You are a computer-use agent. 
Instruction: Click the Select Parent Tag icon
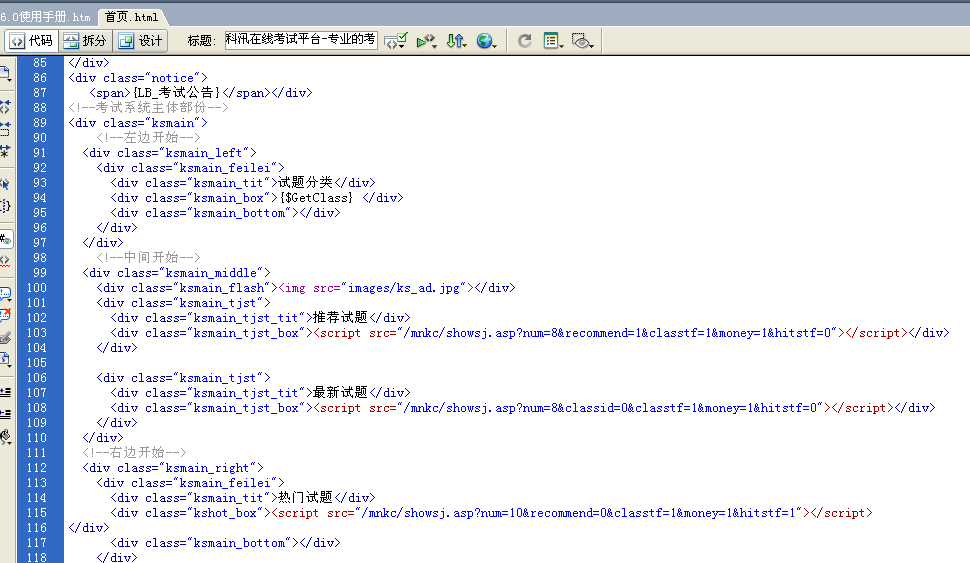pos(5,183)
